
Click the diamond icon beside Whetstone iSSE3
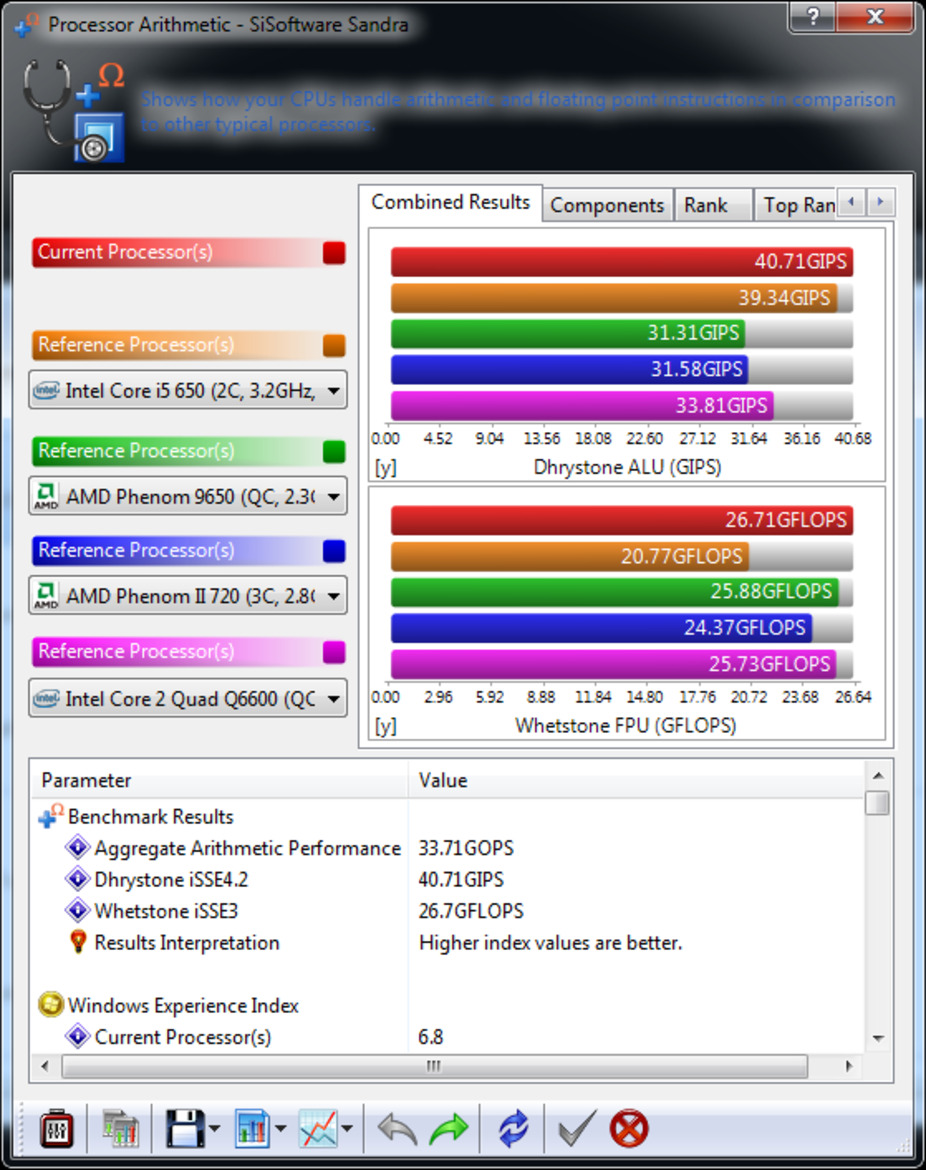pos(77,910)
